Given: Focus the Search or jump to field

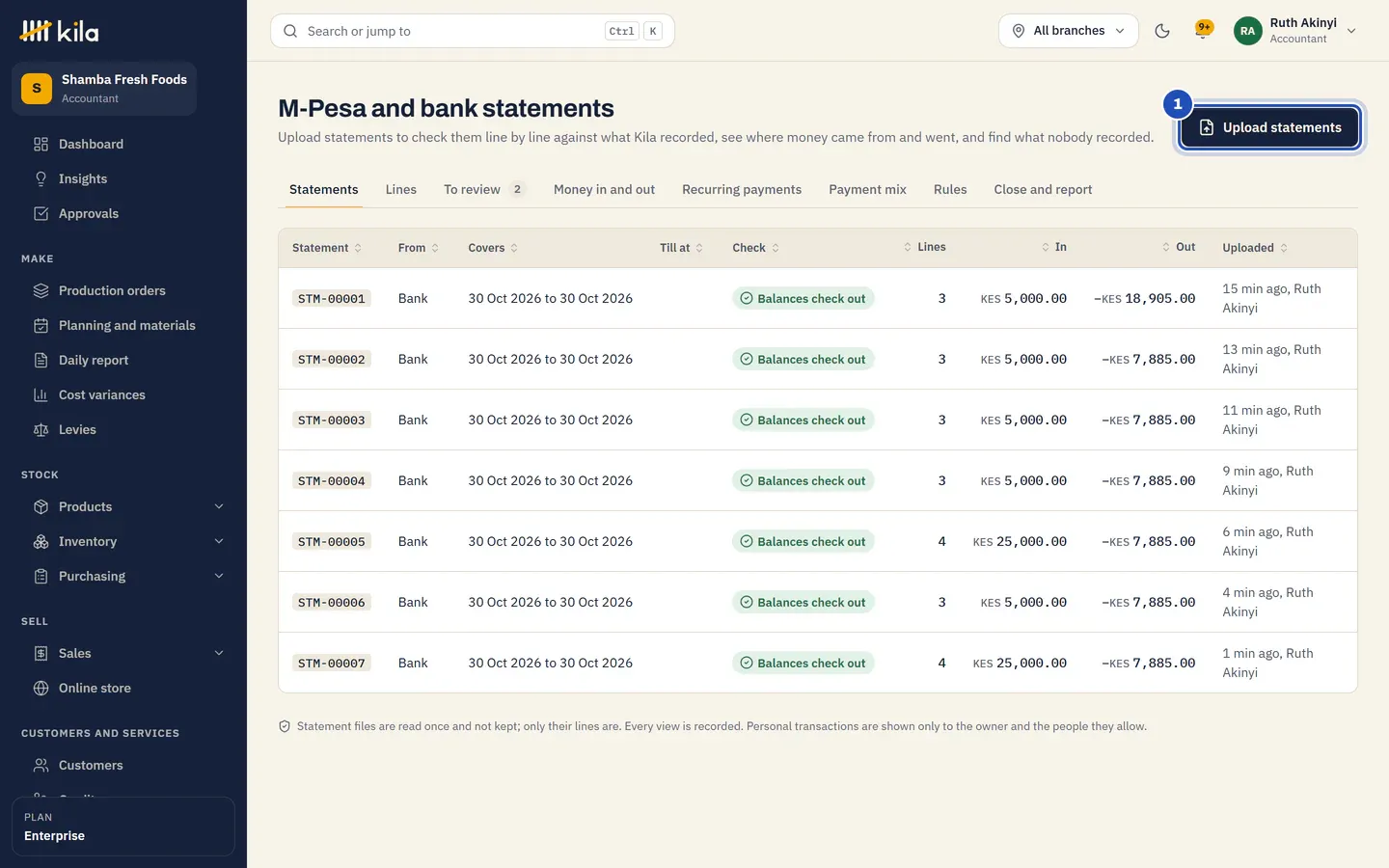Looking at the screenshot, I should [472, 31].
